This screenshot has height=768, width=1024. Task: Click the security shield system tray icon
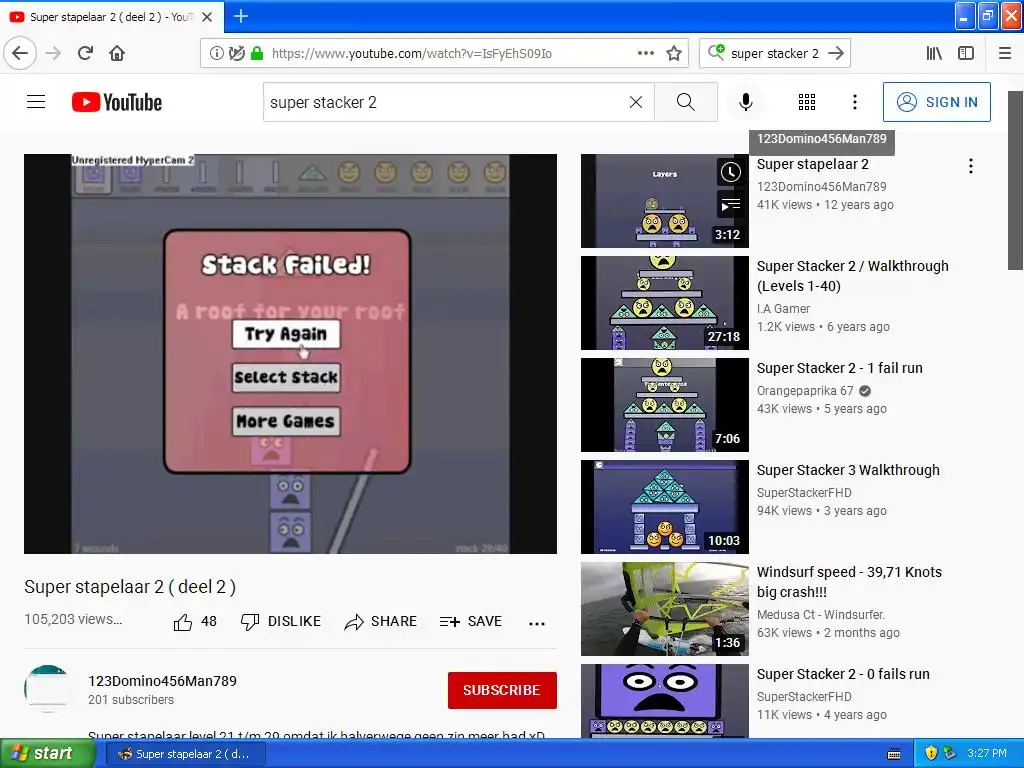(x=931, y=753)
